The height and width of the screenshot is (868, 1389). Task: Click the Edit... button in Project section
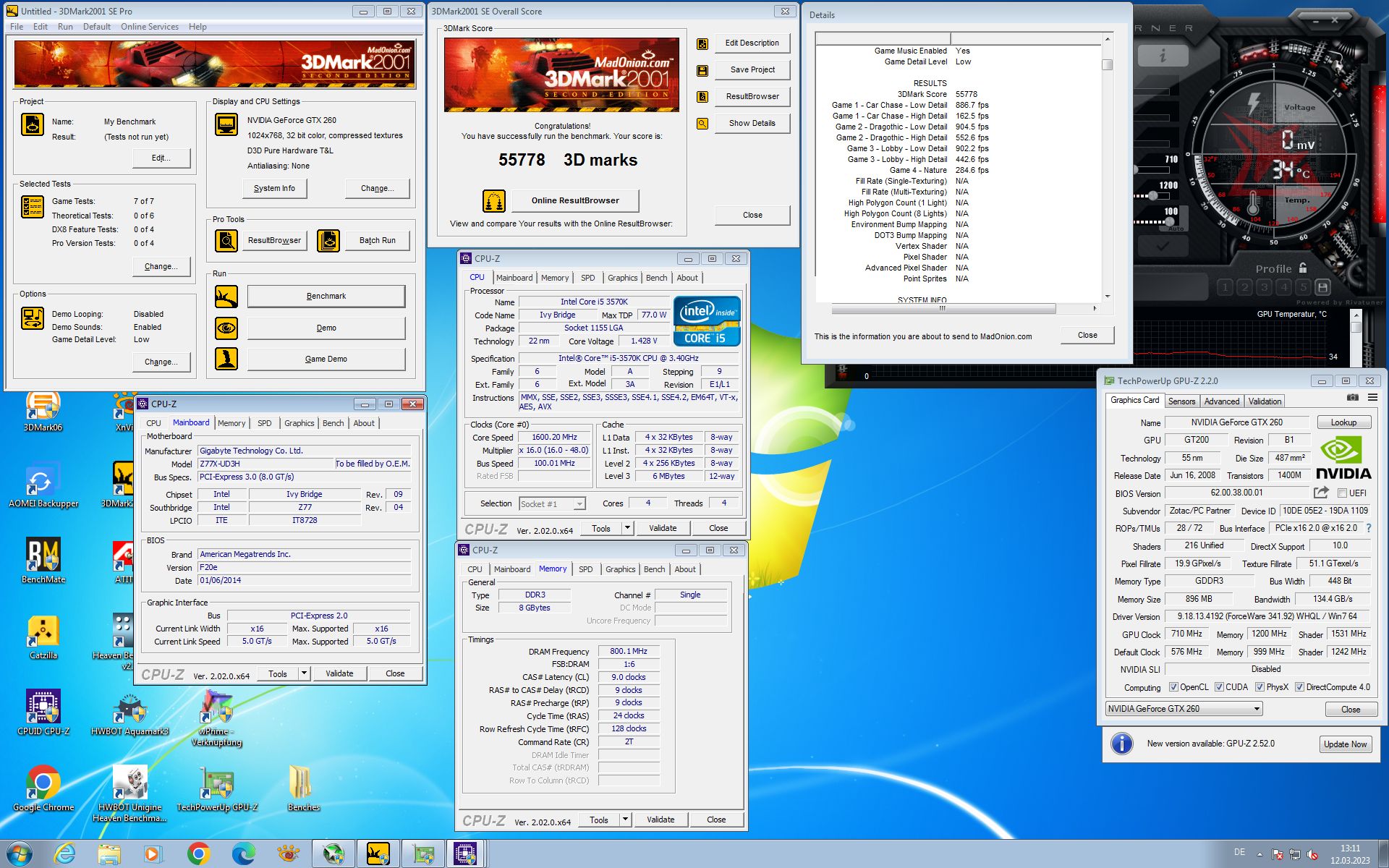tap(161, 158)
